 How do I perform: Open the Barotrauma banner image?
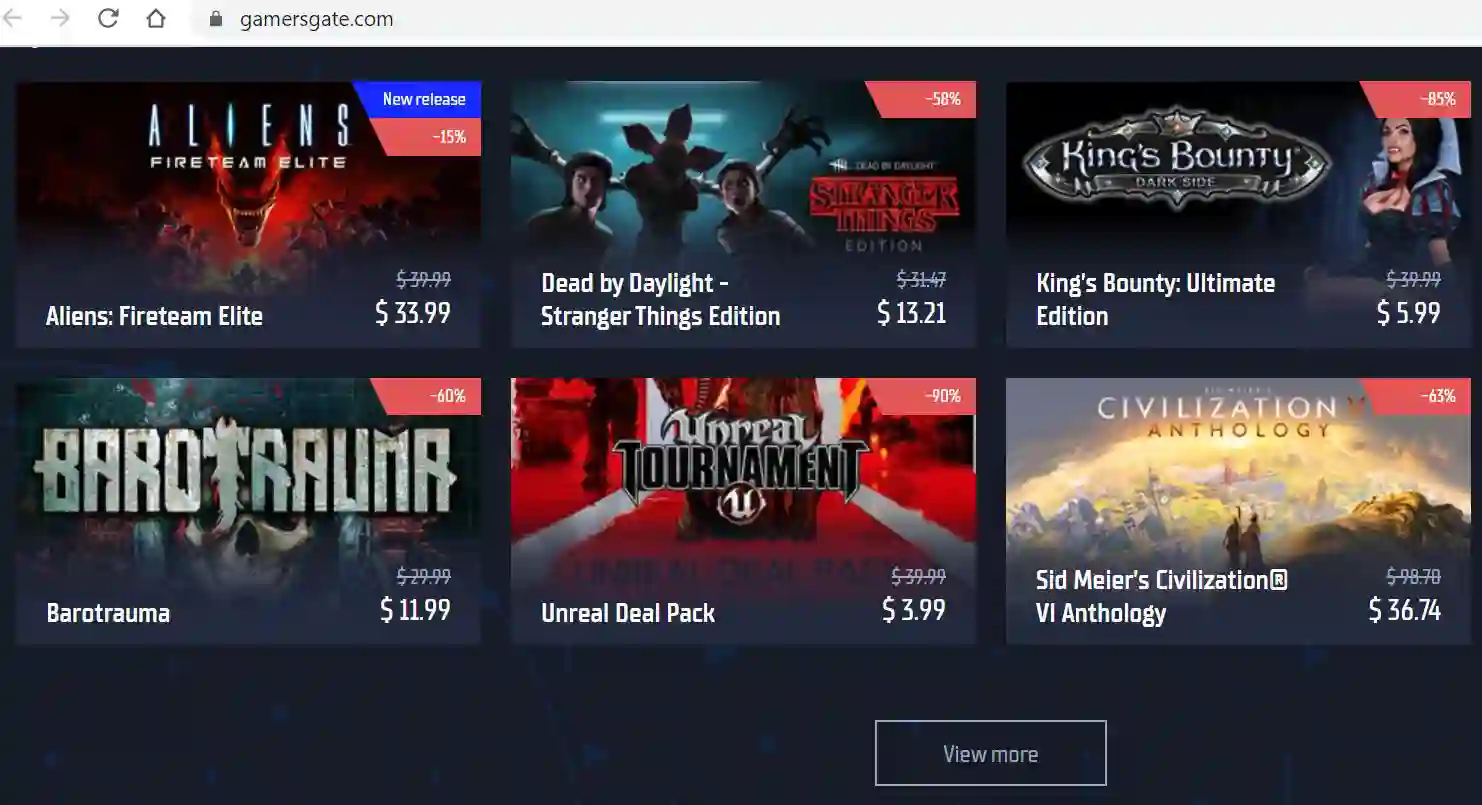pyautogui.click(x=248, y=467)
